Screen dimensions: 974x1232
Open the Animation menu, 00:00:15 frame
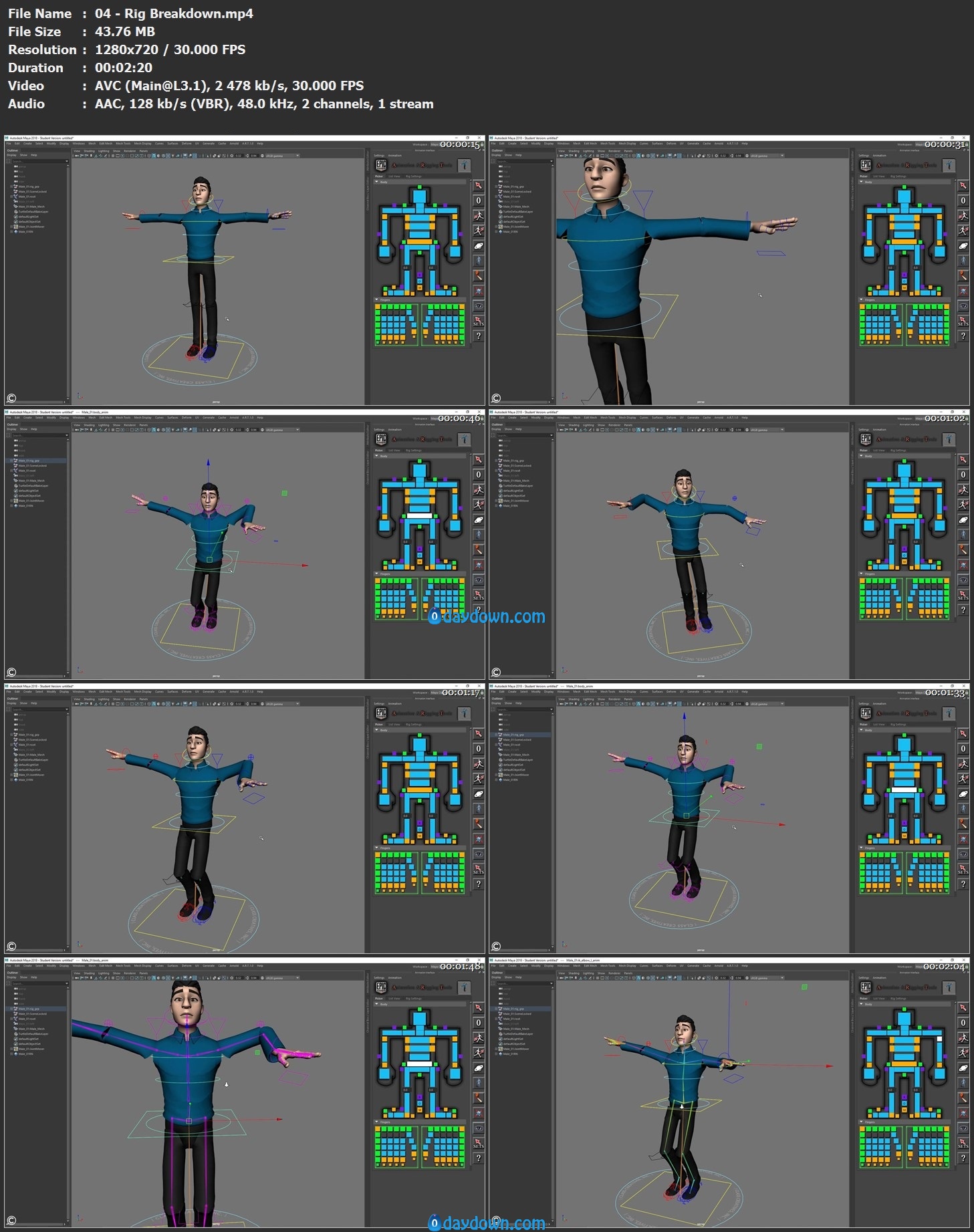coord(395,156)
